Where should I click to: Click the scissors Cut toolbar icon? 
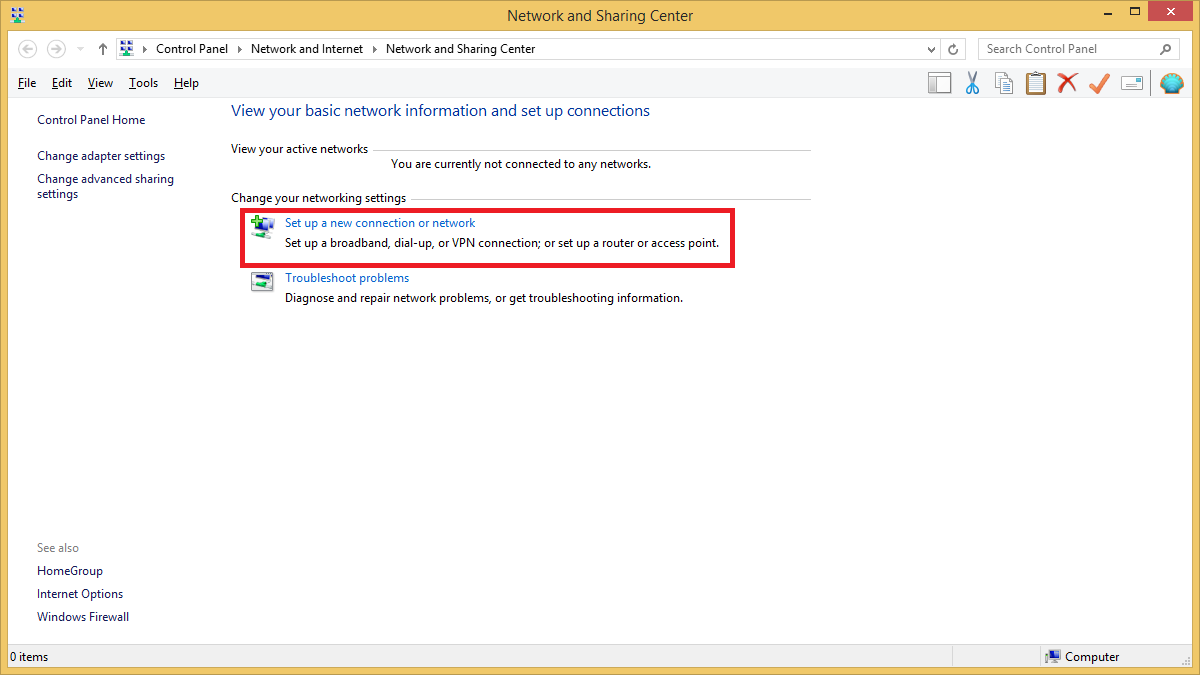pyautogui.click(x=972, y=83)
